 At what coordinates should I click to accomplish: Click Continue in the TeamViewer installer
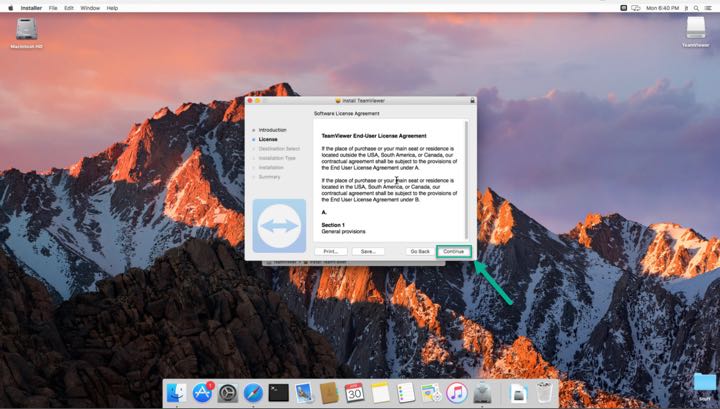point(454,252)
